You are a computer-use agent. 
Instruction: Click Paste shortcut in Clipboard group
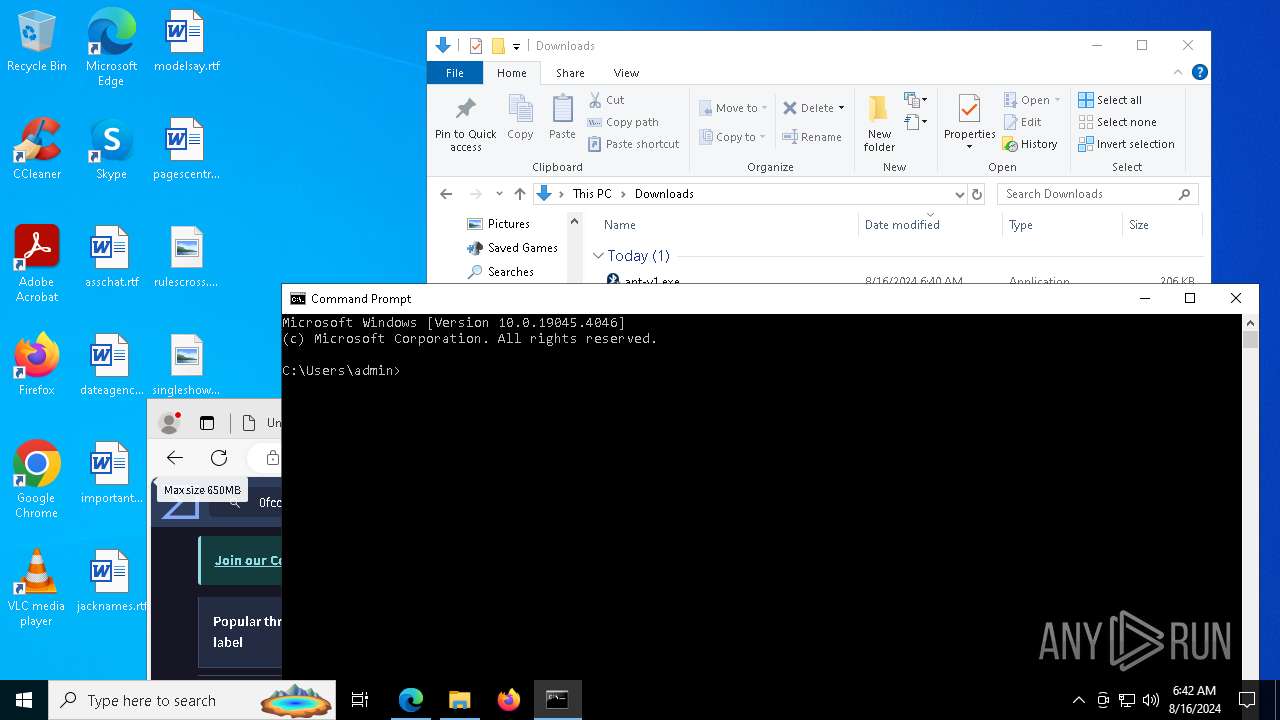point(634,144)
